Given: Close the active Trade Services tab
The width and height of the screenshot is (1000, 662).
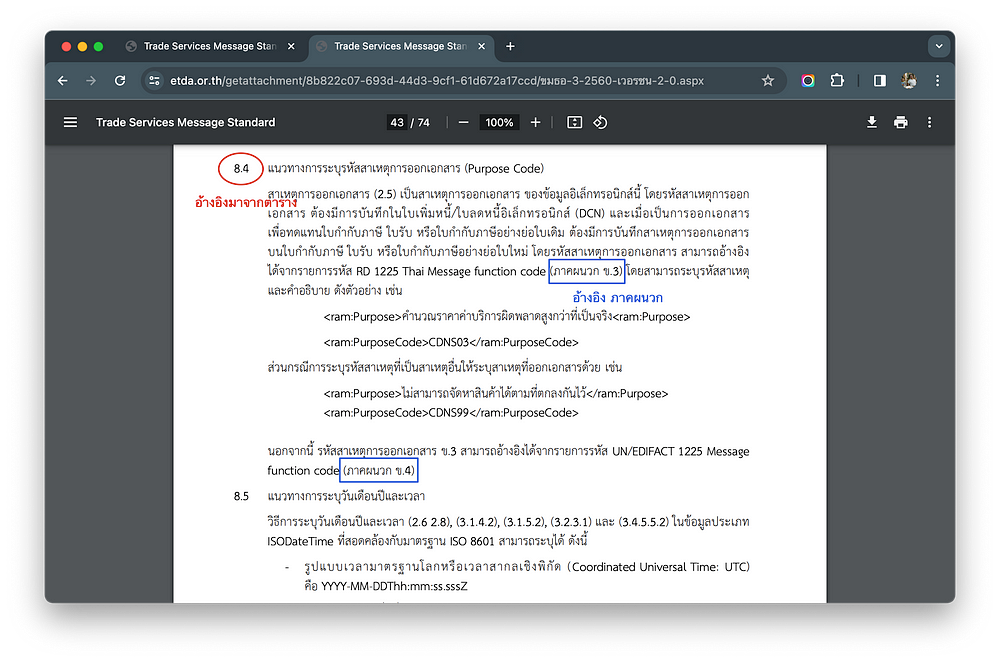Looking at the screenshot, I should click(482, 46).
